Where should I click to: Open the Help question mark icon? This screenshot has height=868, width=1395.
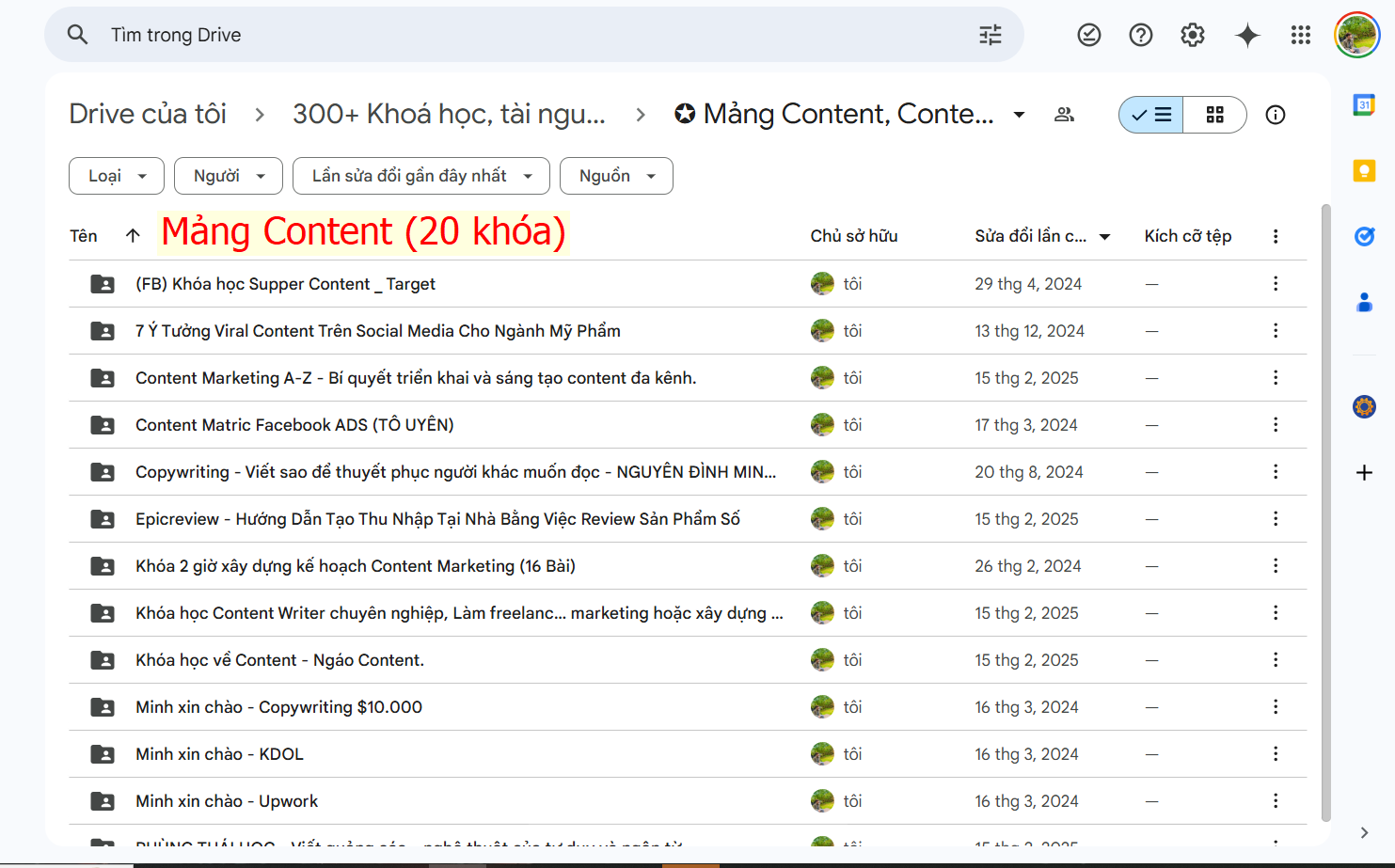point(1141,35)
